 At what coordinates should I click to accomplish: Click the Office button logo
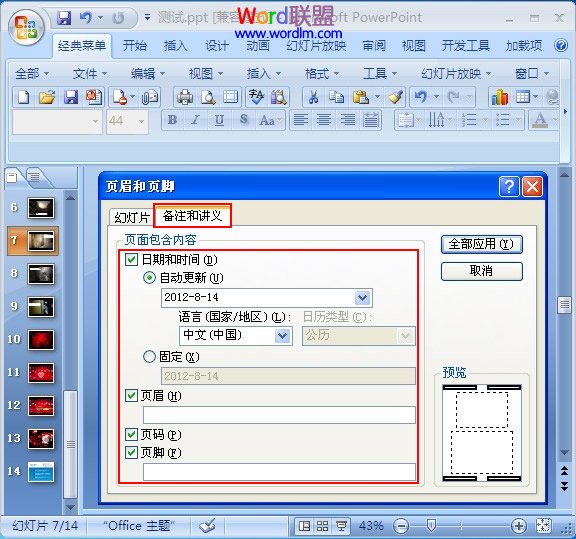(26, 28)
